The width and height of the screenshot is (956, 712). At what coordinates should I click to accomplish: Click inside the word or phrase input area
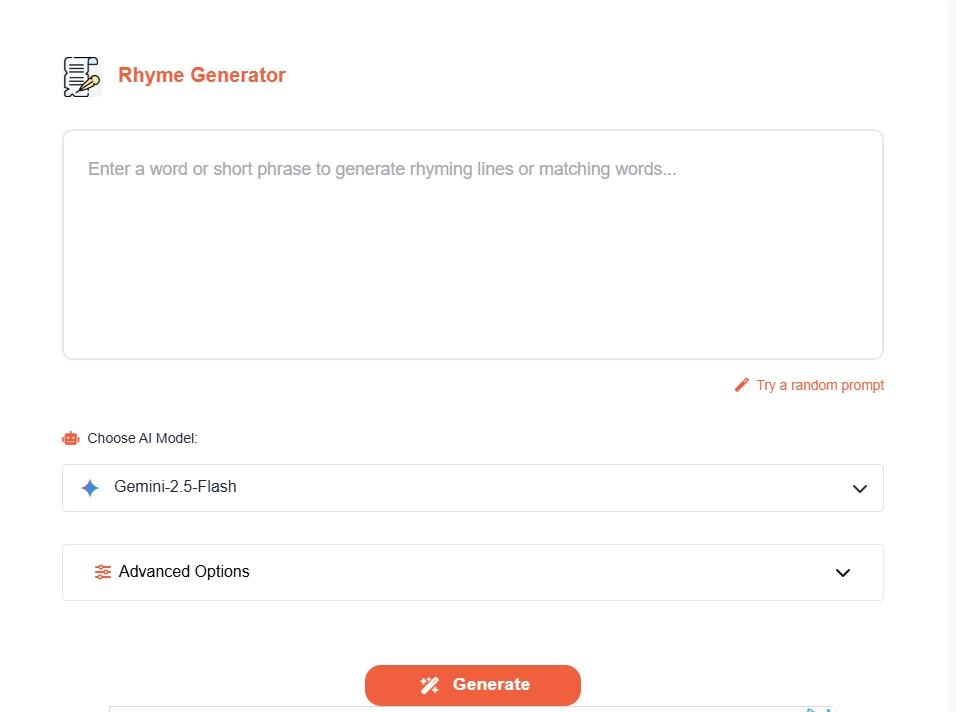point(472,243)
